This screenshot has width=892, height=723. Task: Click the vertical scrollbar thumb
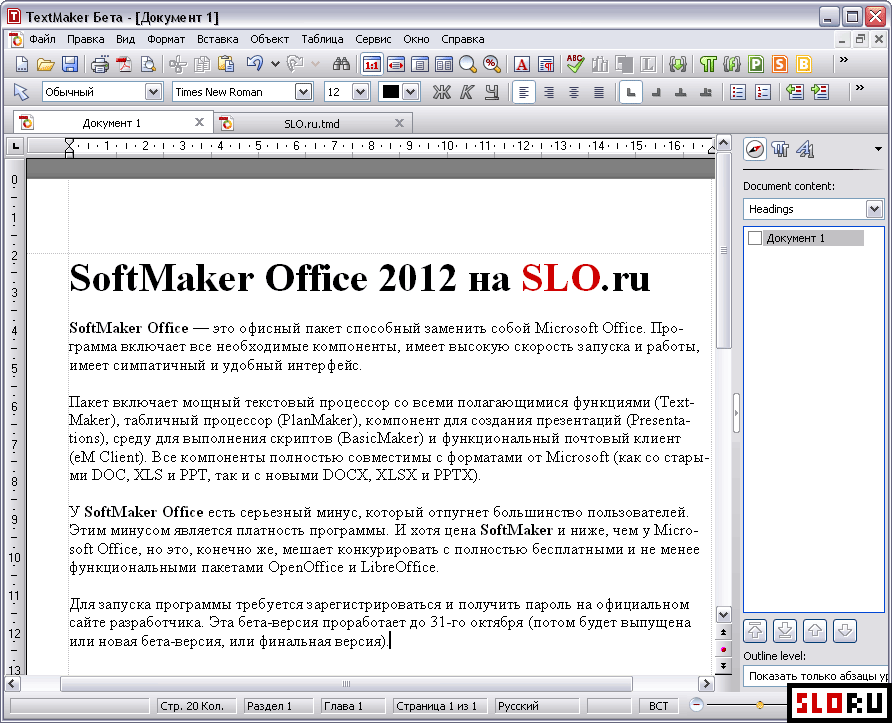723,250
